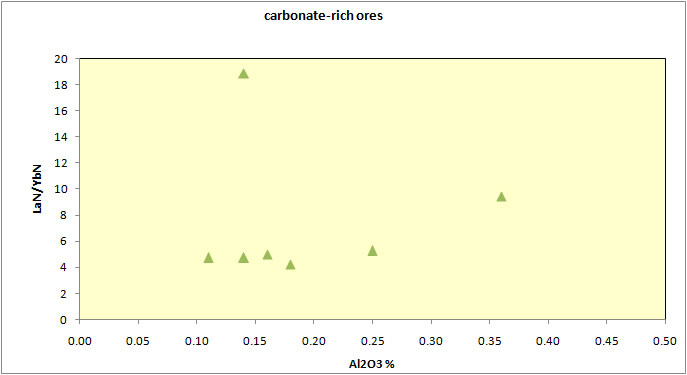Select the data point near 18.8 LaN/YbN
687x375 pixels.
[x=244, y=74]
